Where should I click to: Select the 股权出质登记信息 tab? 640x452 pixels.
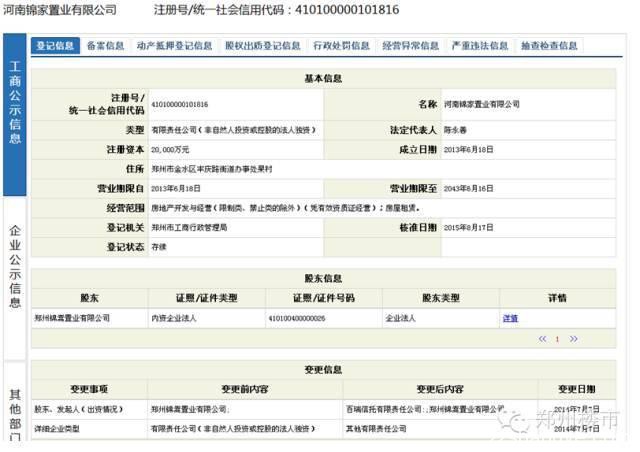click(262, 45)
